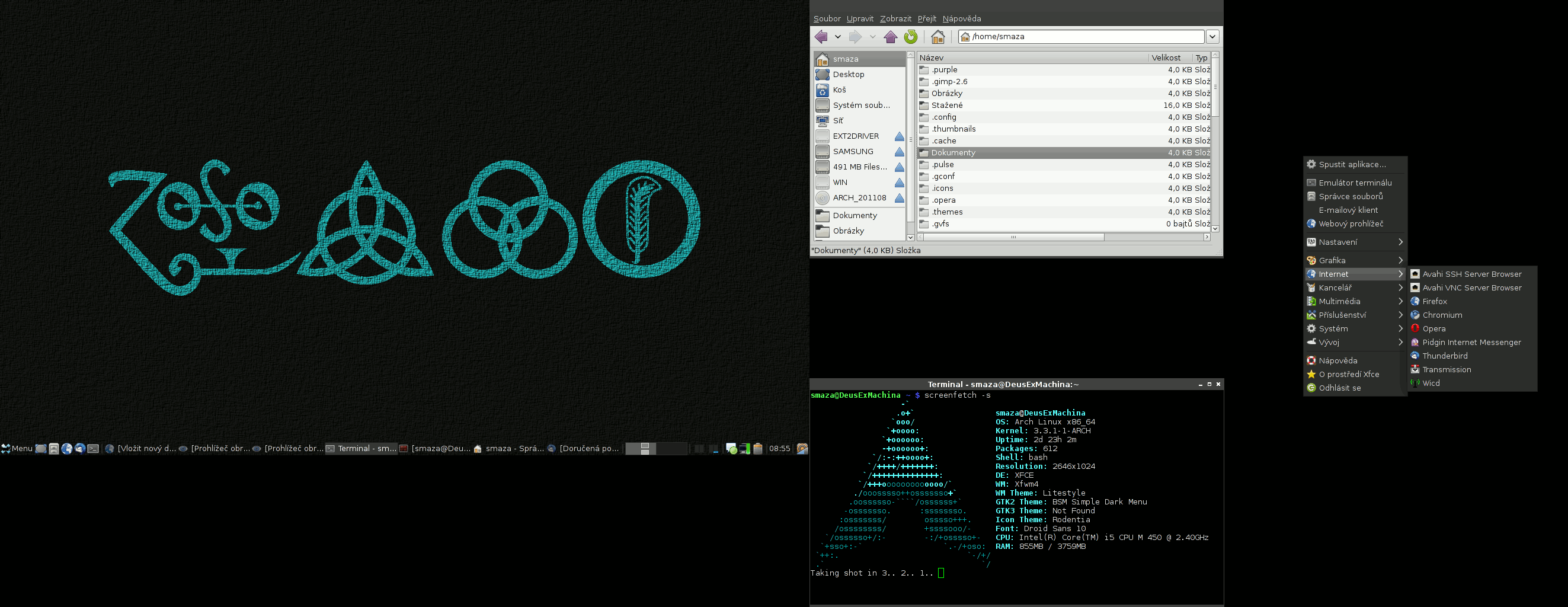The image size is (1568, 607).
Task: Go to home folder via toolbar house icon
Action: [x=938, y=37]
